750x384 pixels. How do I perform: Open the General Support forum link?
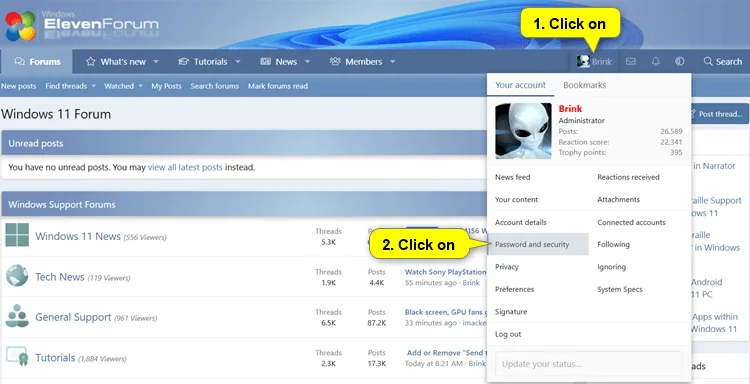tap(73, 318)
